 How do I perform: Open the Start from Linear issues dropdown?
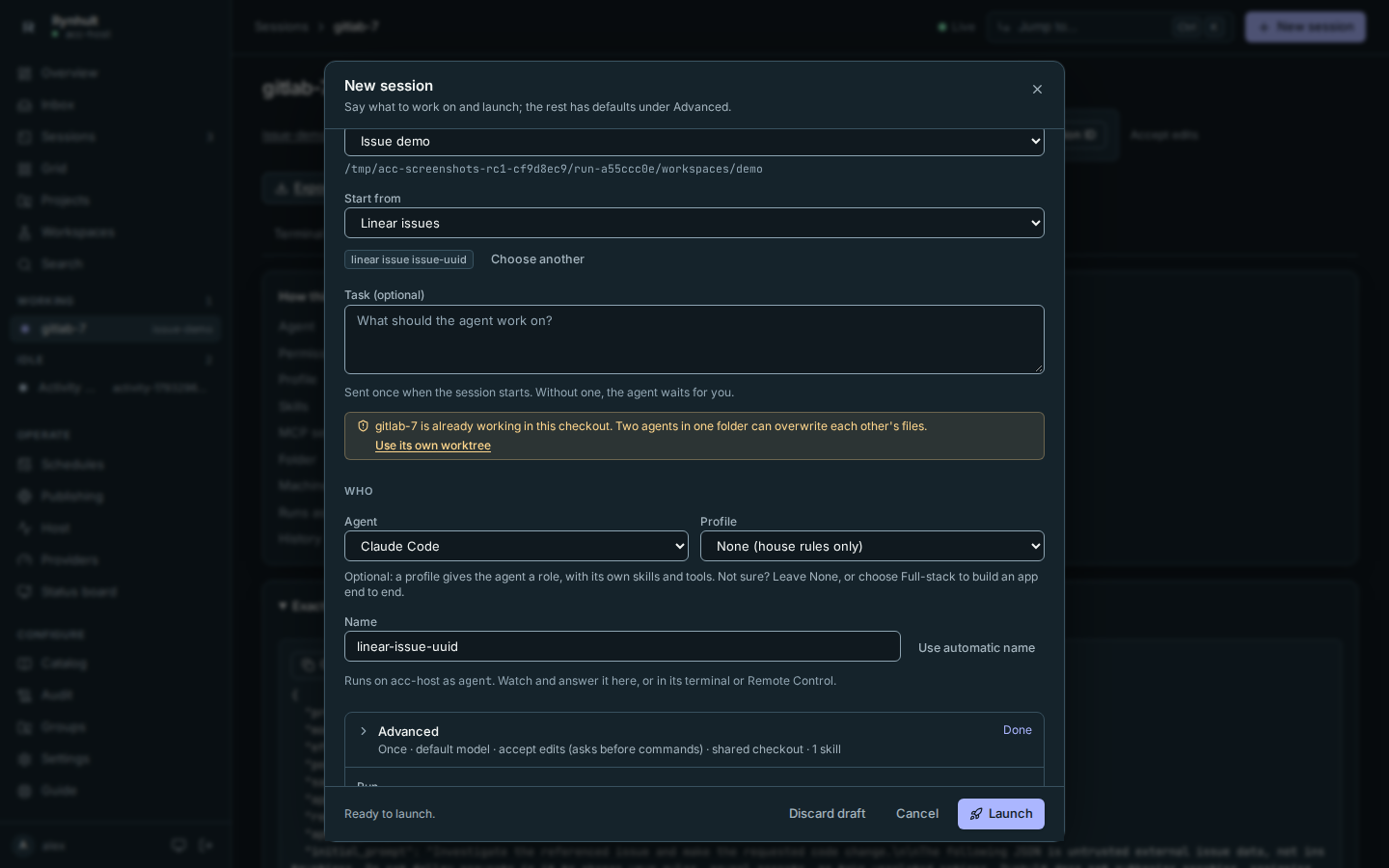(x=694, y=223)
